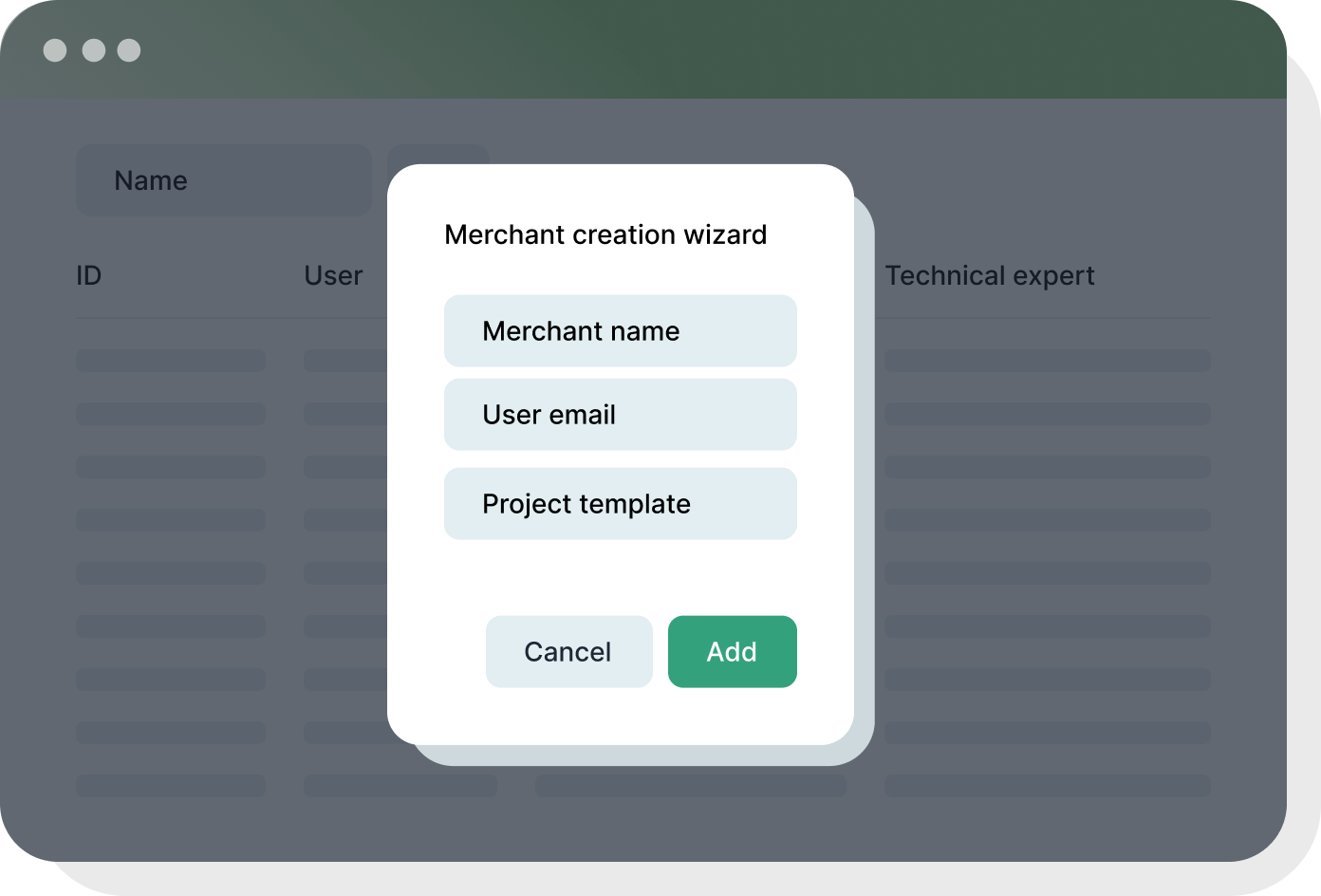Click the ID column header
This screenshot has height=896, width=1321.
[x=88, y=276]
